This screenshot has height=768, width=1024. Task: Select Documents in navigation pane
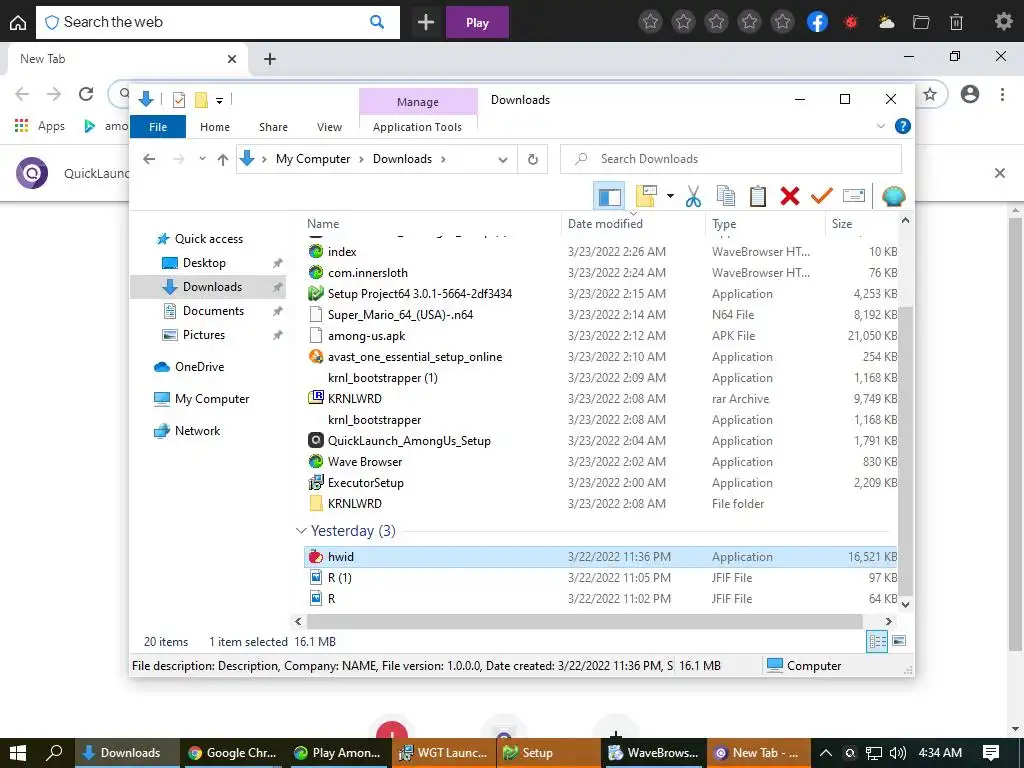point(213,311)
